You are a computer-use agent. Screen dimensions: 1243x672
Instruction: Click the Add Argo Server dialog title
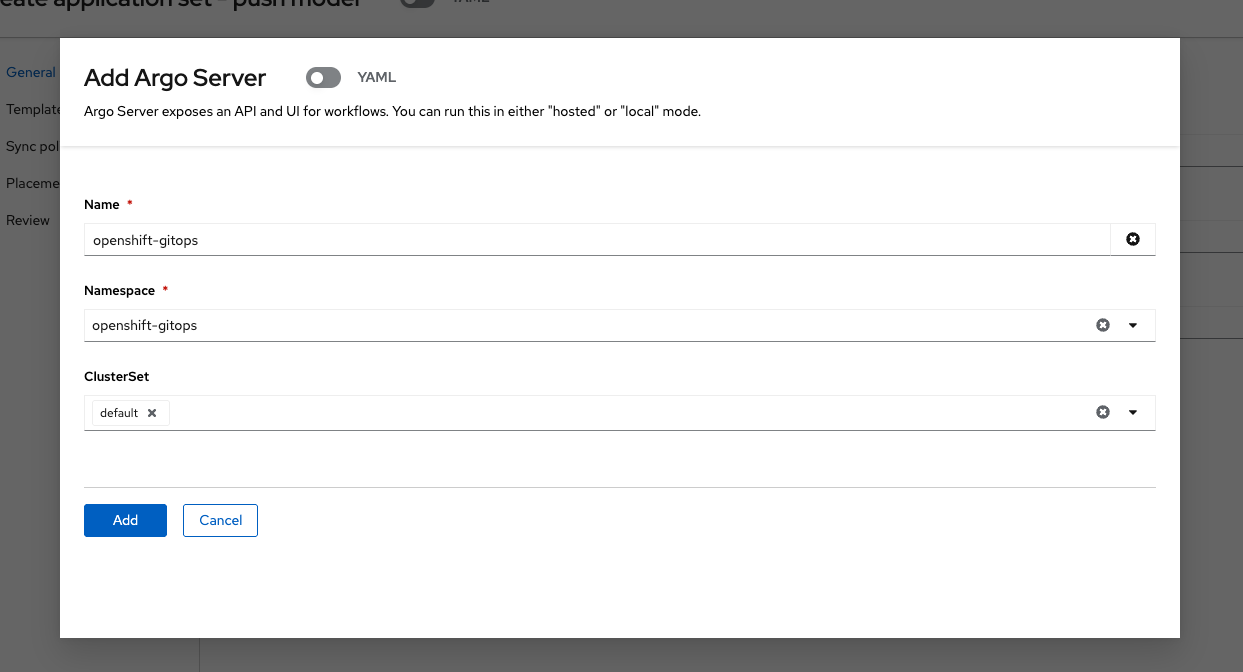(175, 78)
